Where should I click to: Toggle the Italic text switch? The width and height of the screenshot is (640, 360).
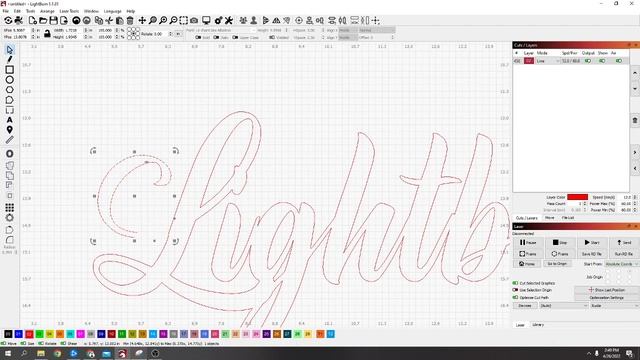[216, 37]
